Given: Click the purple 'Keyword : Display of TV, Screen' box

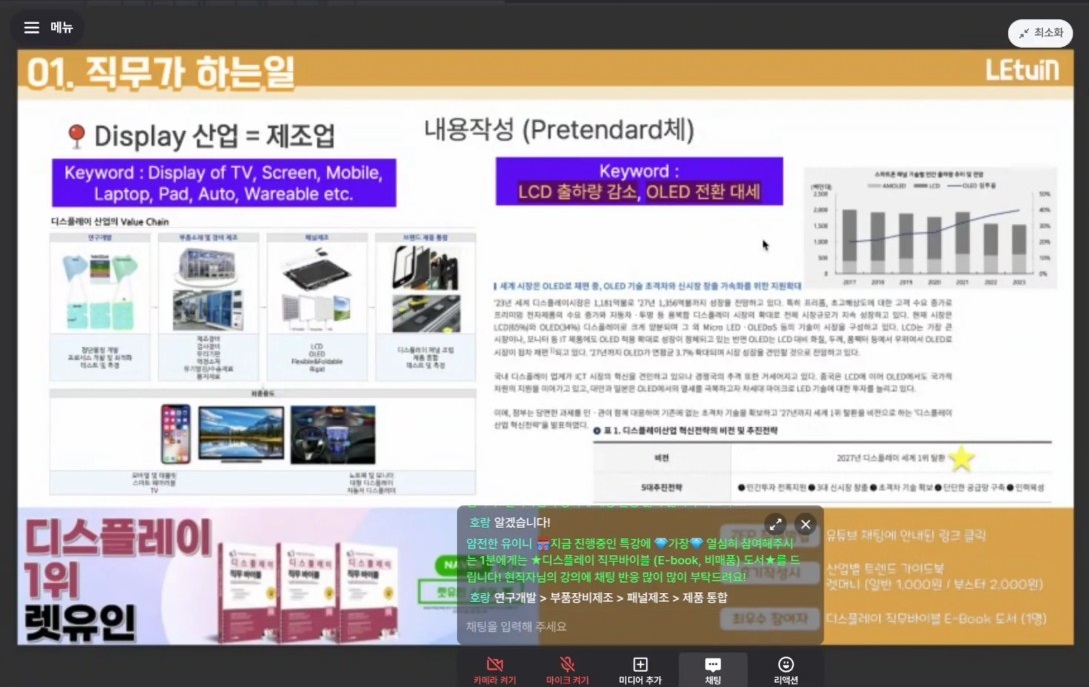Looking at the screenshot, I should coord(224,183).
